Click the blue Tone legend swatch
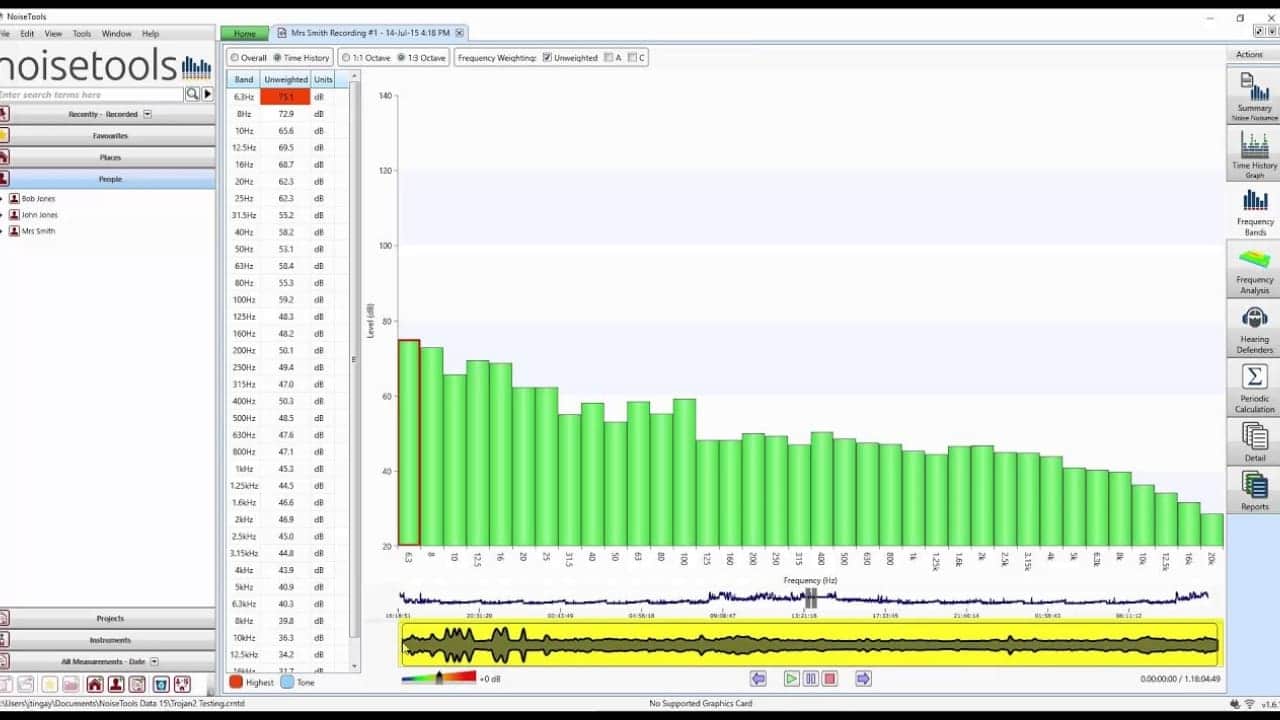 point(287,682)
